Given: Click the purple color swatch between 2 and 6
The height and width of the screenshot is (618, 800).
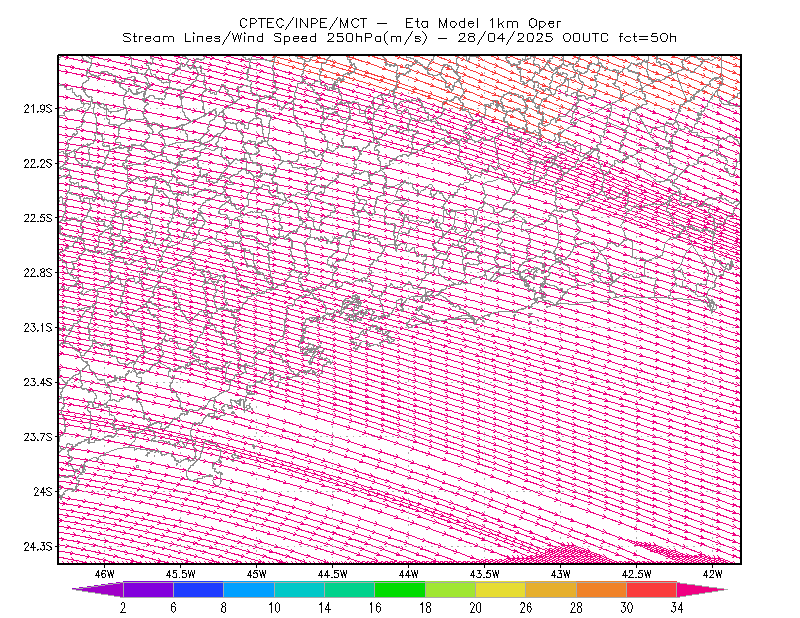Looking at the screenshot, I should 148,589.
